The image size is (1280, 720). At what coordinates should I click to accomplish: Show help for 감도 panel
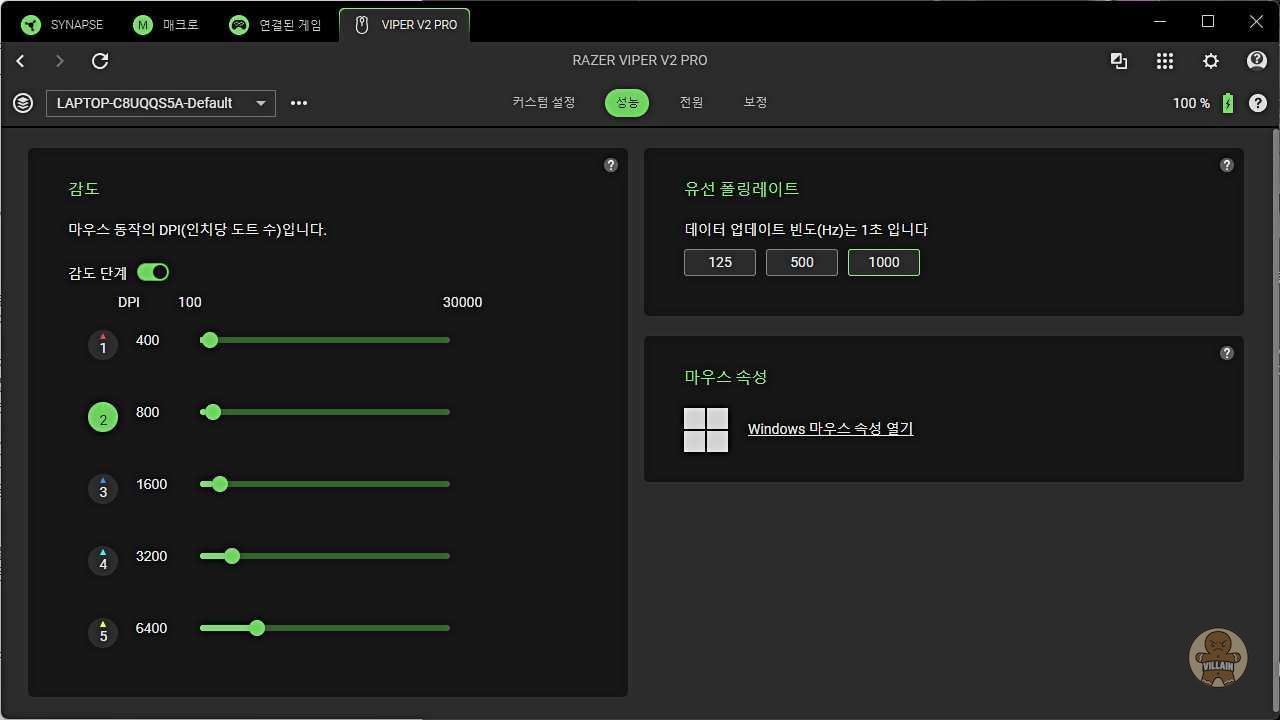click(611, 166)
